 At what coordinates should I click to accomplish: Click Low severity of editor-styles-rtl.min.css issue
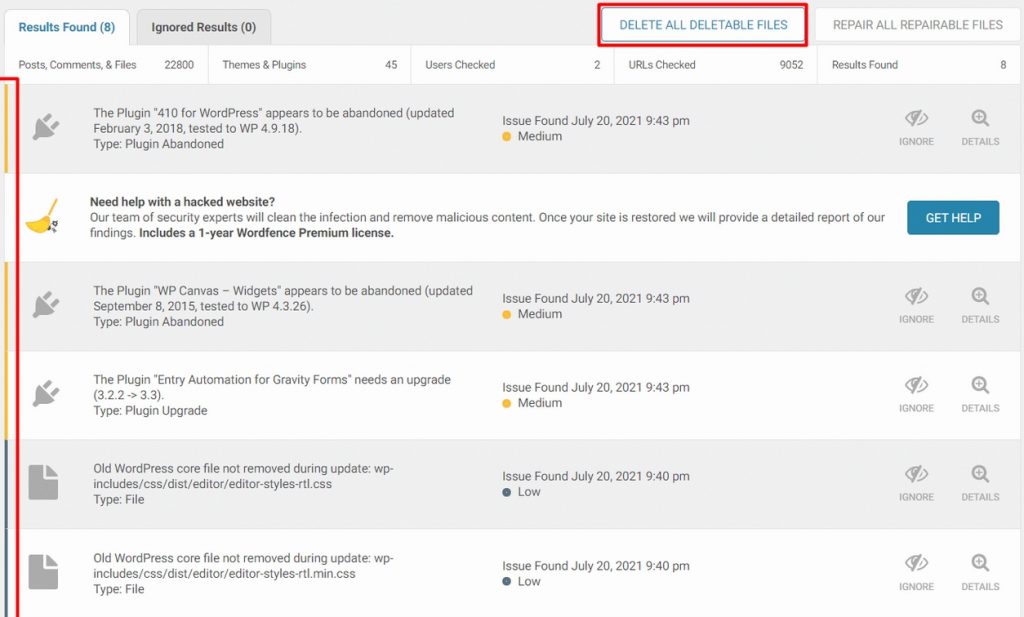521,581
